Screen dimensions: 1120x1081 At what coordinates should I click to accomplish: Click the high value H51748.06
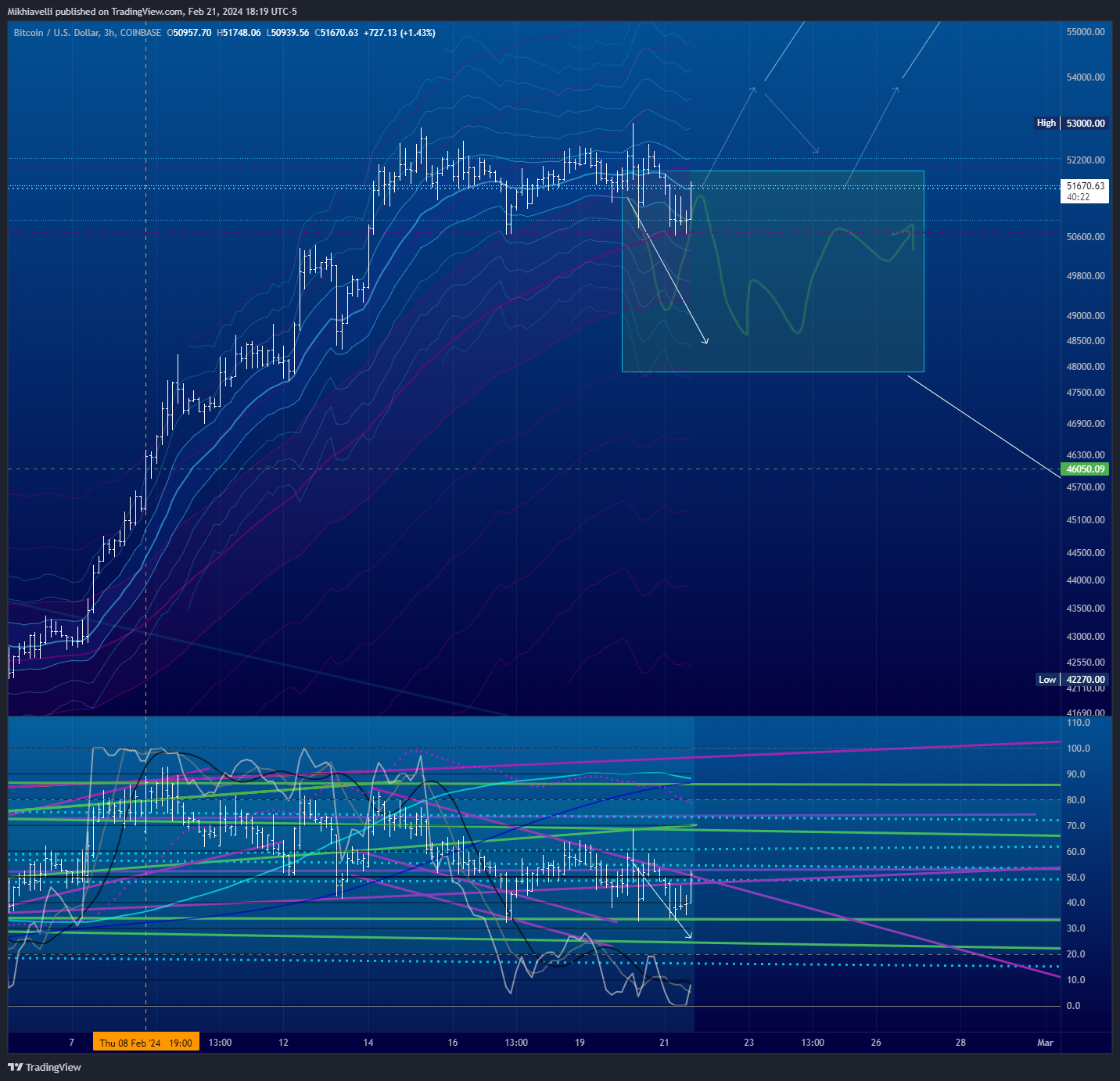pyautogui.click(x=239, y=33)
